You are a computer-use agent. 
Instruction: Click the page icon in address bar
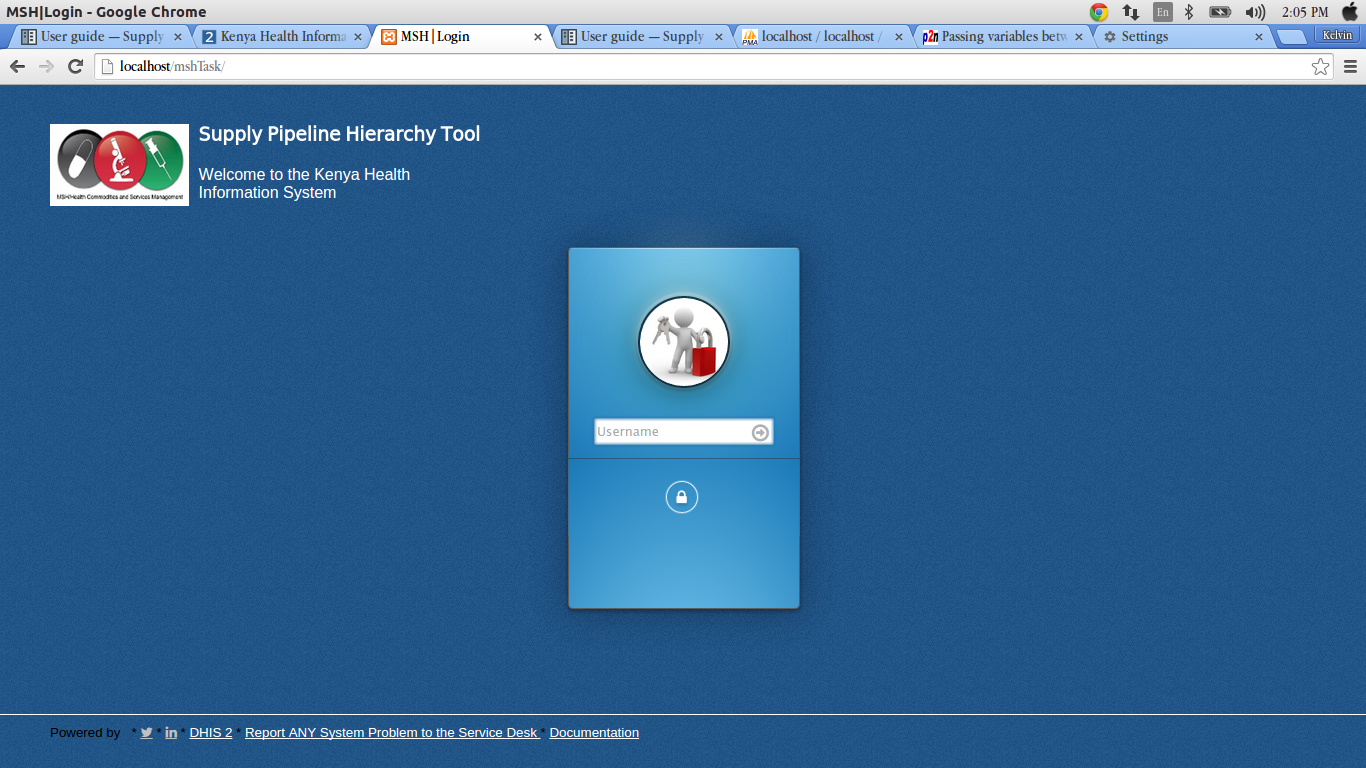coord(108,67)
